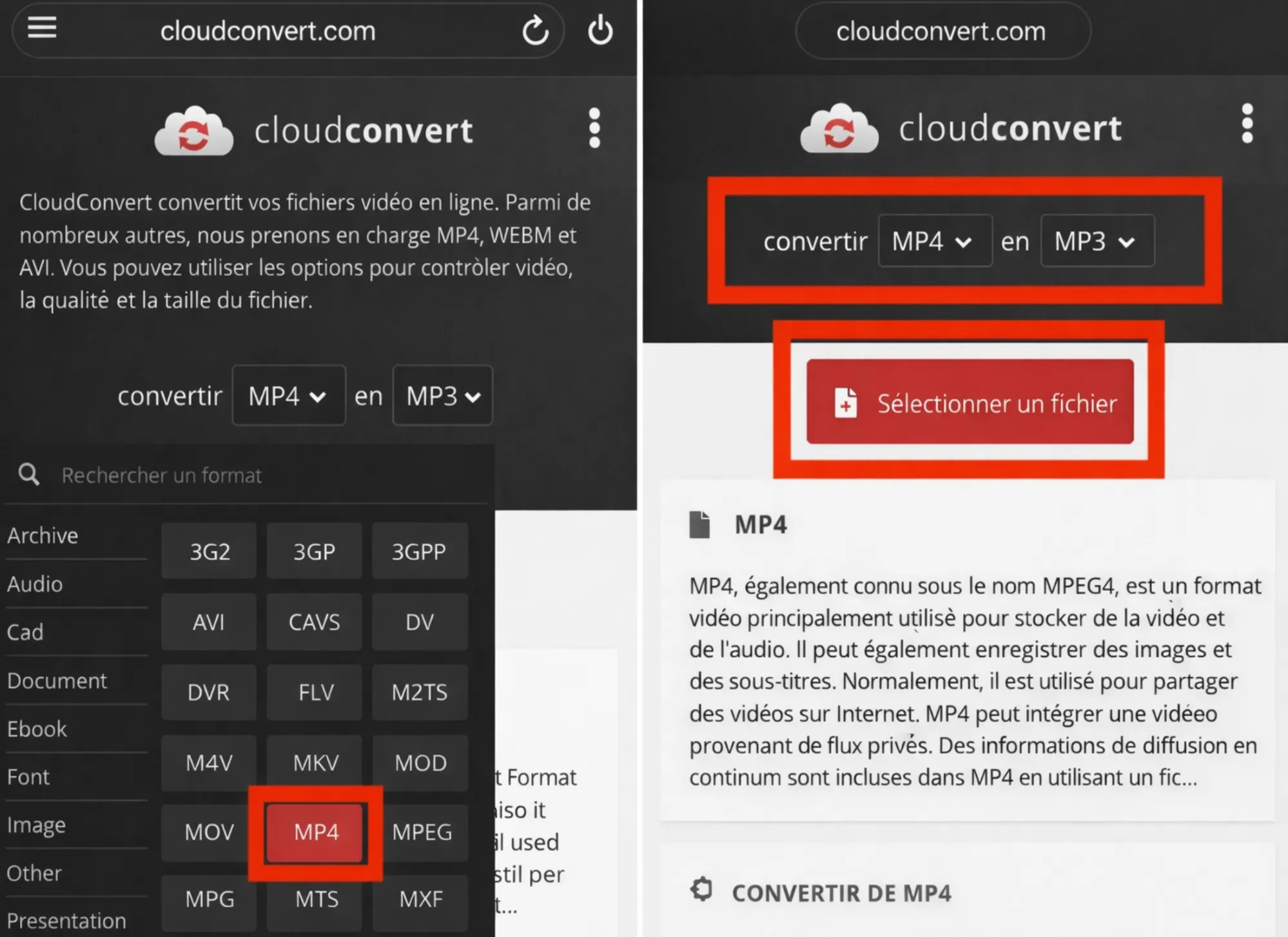The width and height of the screenshot is (1288, 937).
Task: Choose the 3GP format
Action: point(314,551)
